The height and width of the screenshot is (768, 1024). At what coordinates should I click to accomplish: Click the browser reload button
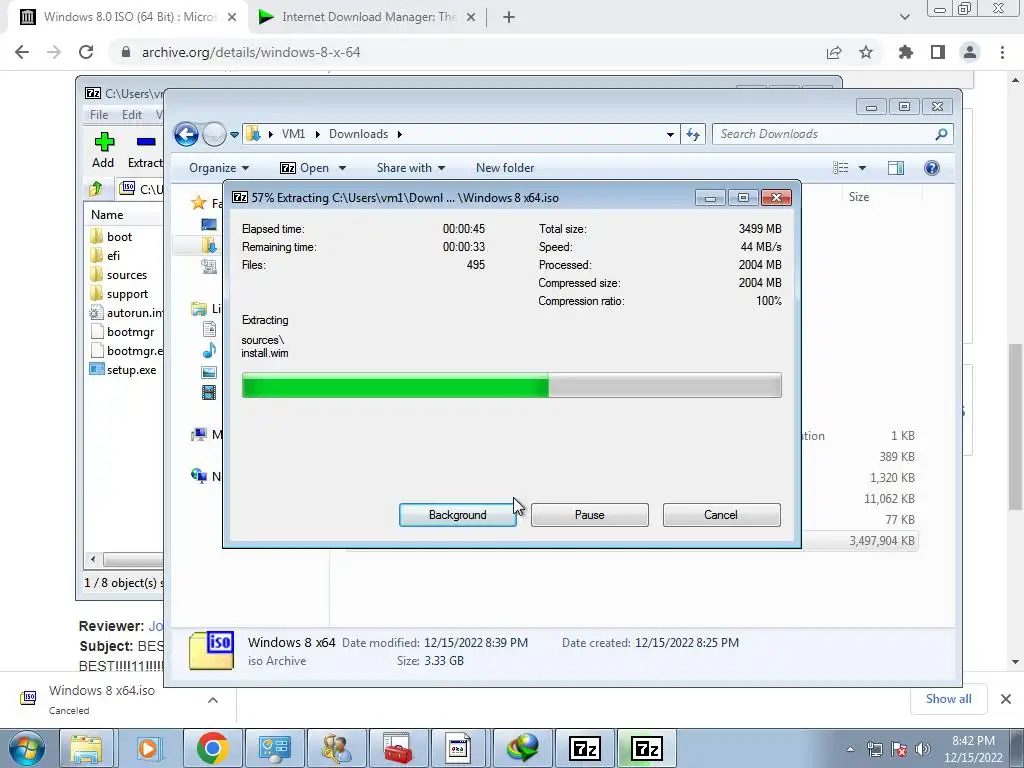point(86,52)
